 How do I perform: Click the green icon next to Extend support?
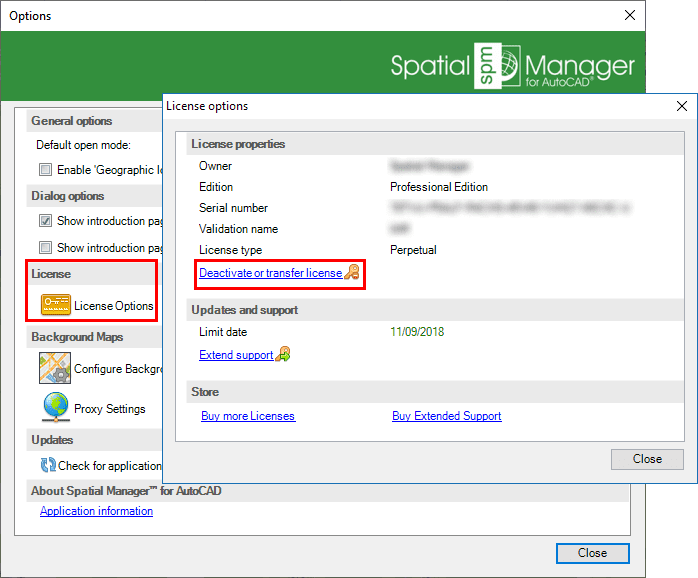pyautogui.click(x=283, y=355)
